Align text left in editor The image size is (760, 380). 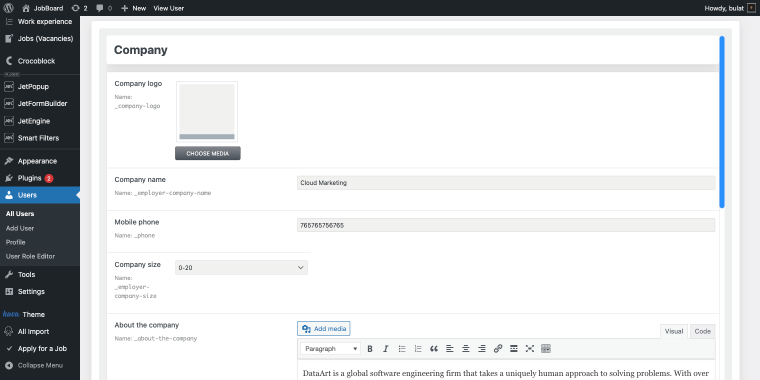(x=450, y=348)
